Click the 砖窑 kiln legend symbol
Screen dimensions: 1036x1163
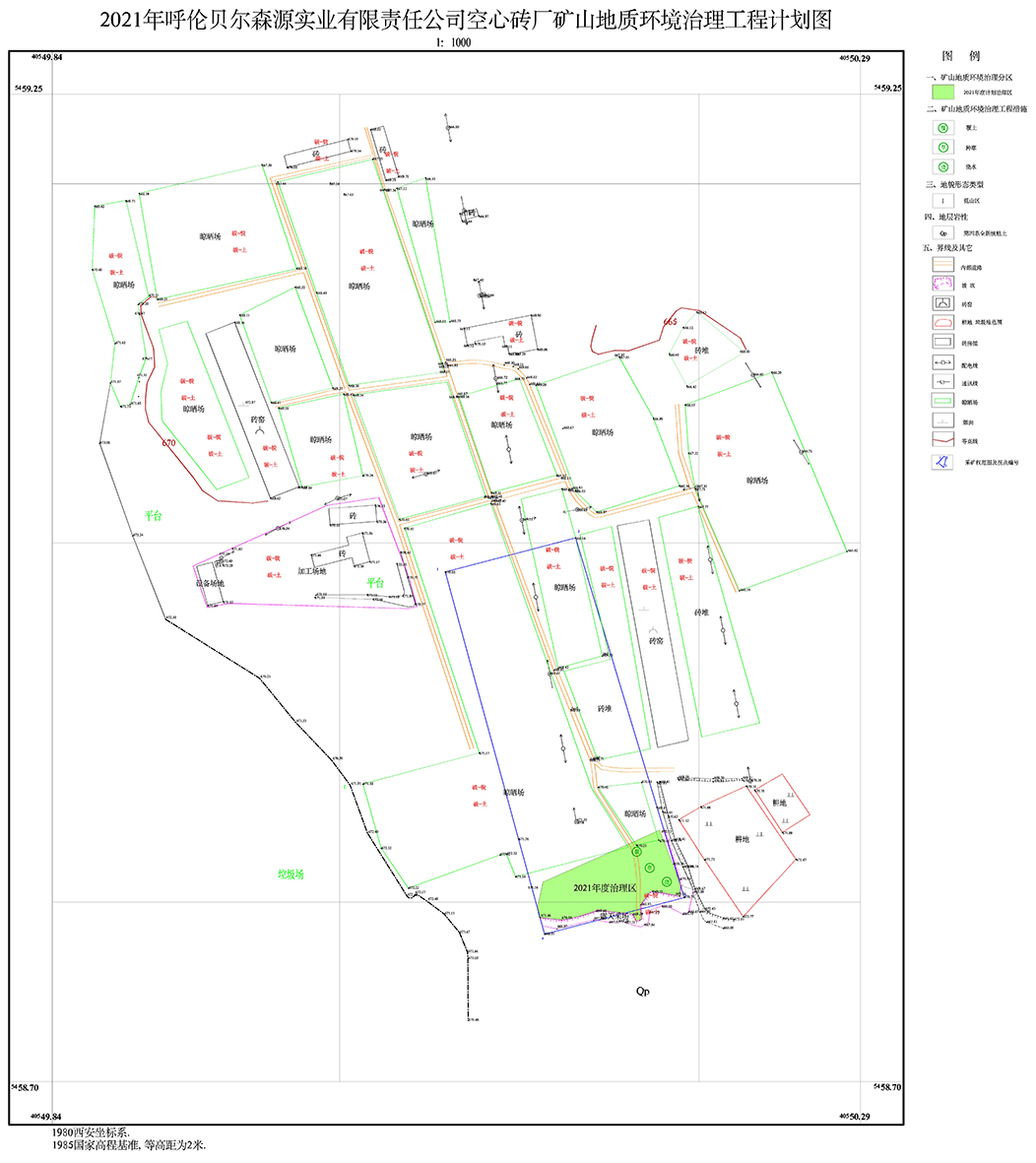pyautogui.click(x=942, y=303)
